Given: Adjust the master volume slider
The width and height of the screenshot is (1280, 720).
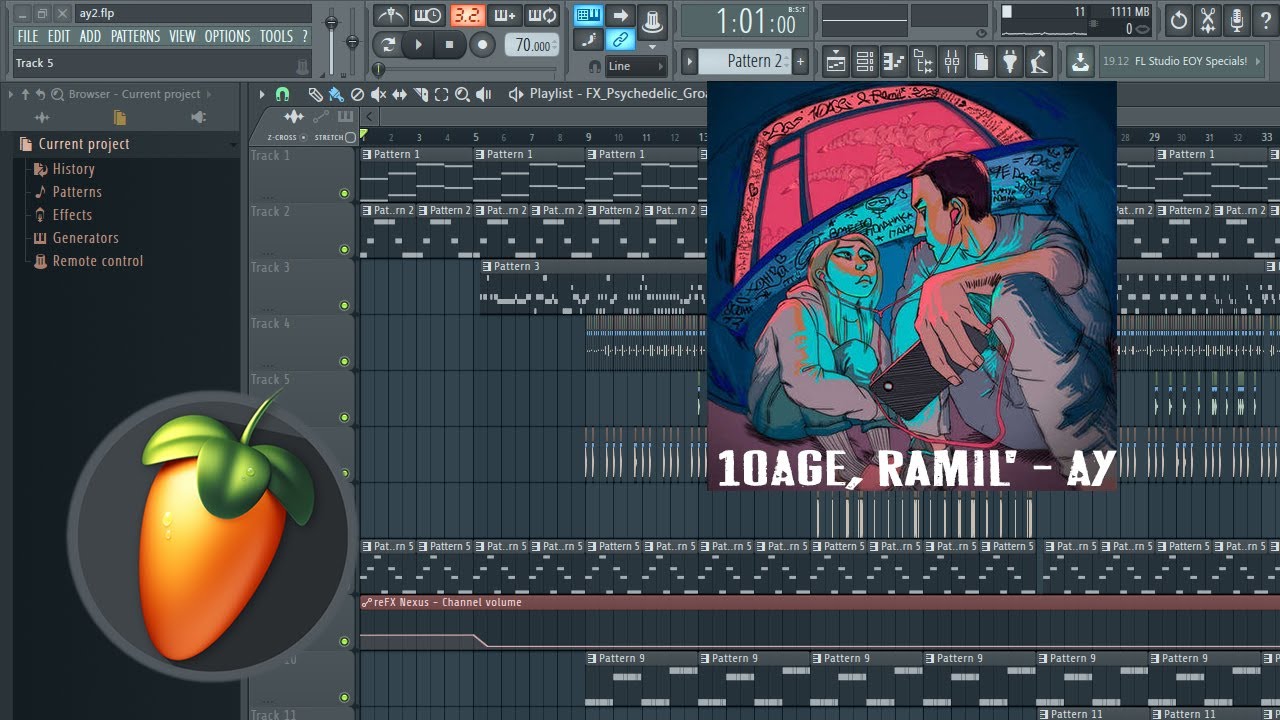Looking at the screenshot, I should point(331,20).
